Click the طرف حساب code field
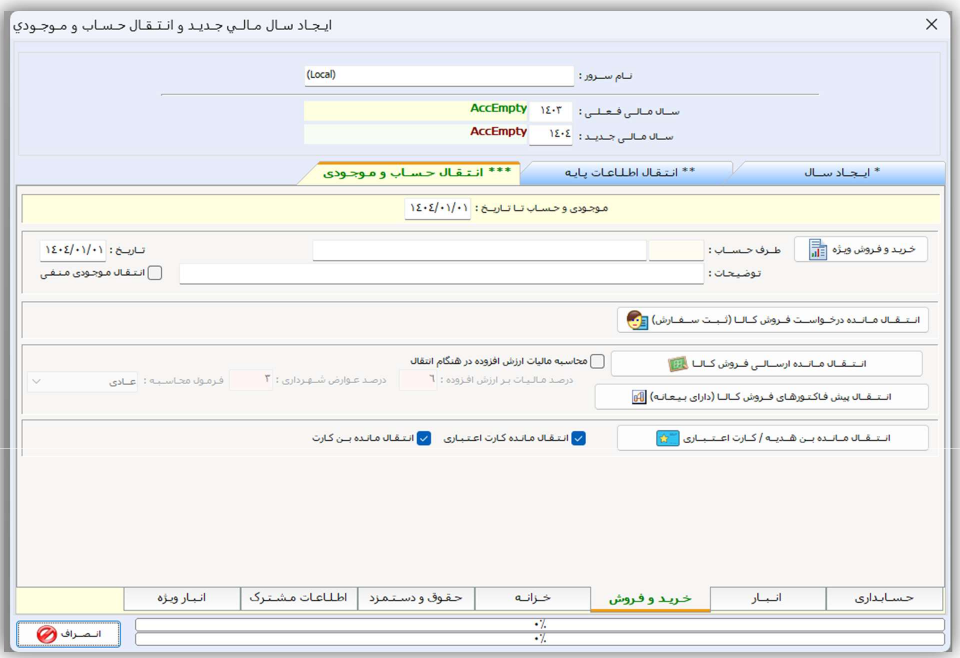The image size is (960, 658). pos(676,250)
